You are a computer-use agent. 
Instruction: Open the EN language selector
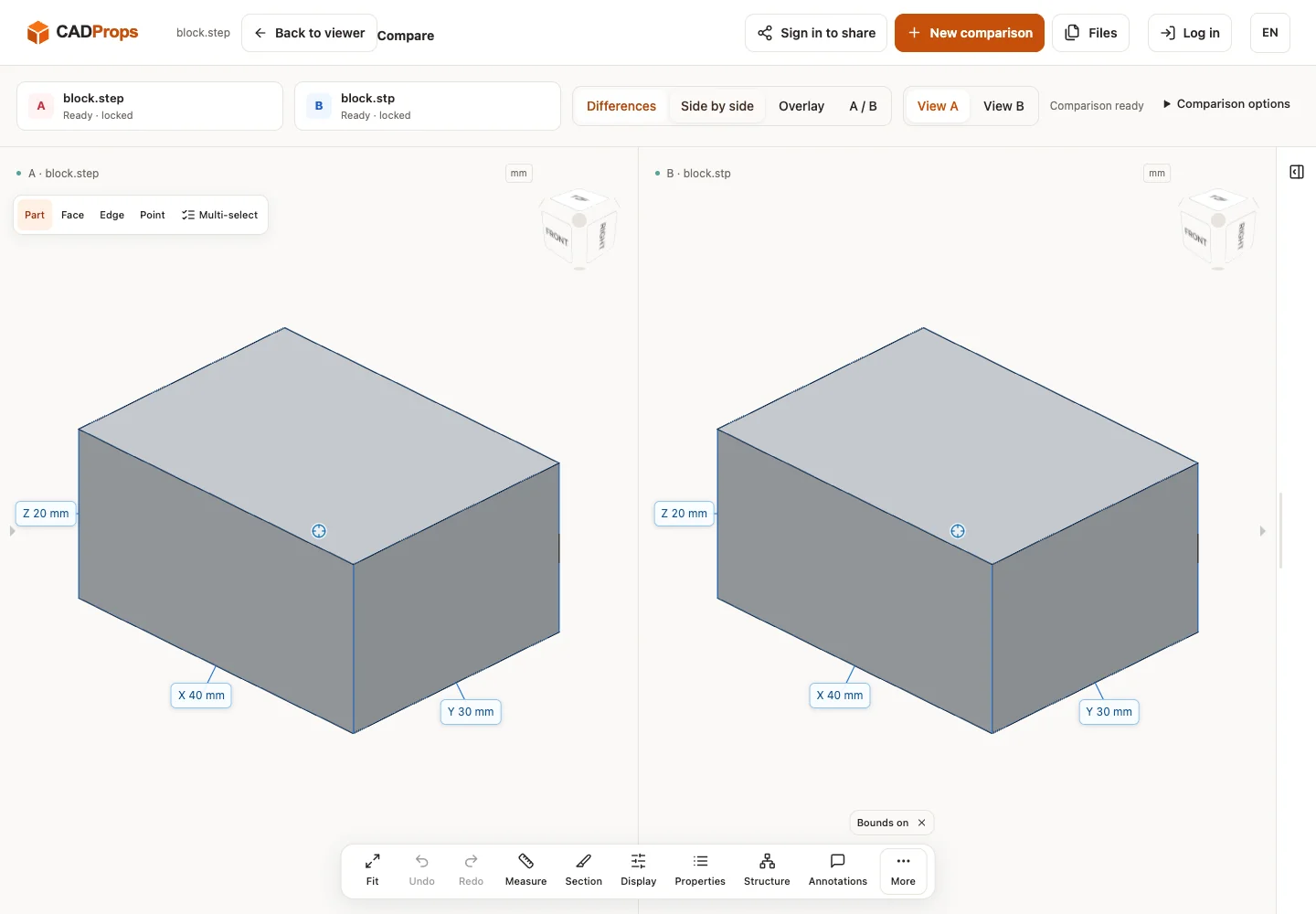click(x=1269, y=33)
